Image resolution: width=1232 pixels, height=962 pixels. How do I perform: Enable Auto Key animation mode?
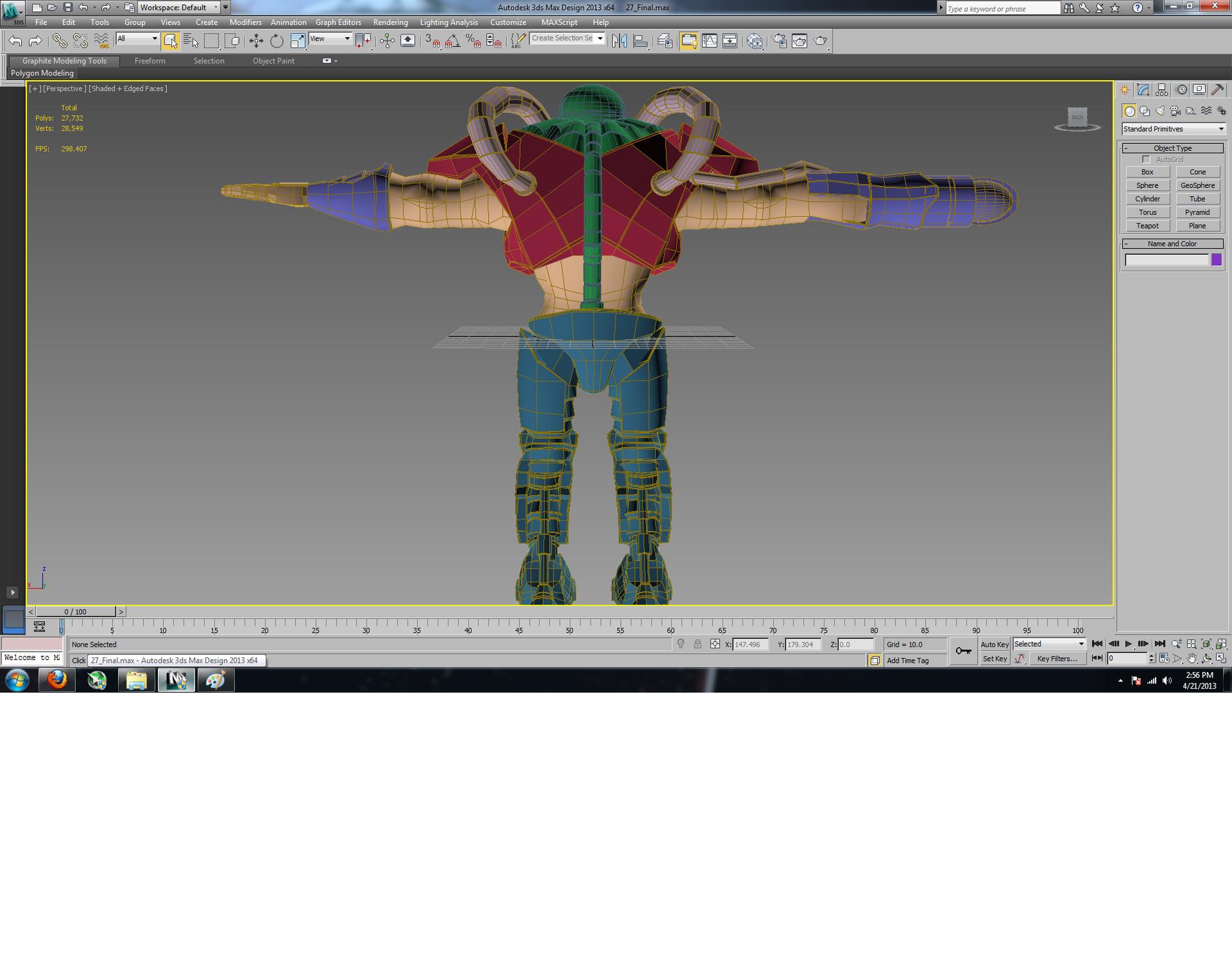click(994, 644)
